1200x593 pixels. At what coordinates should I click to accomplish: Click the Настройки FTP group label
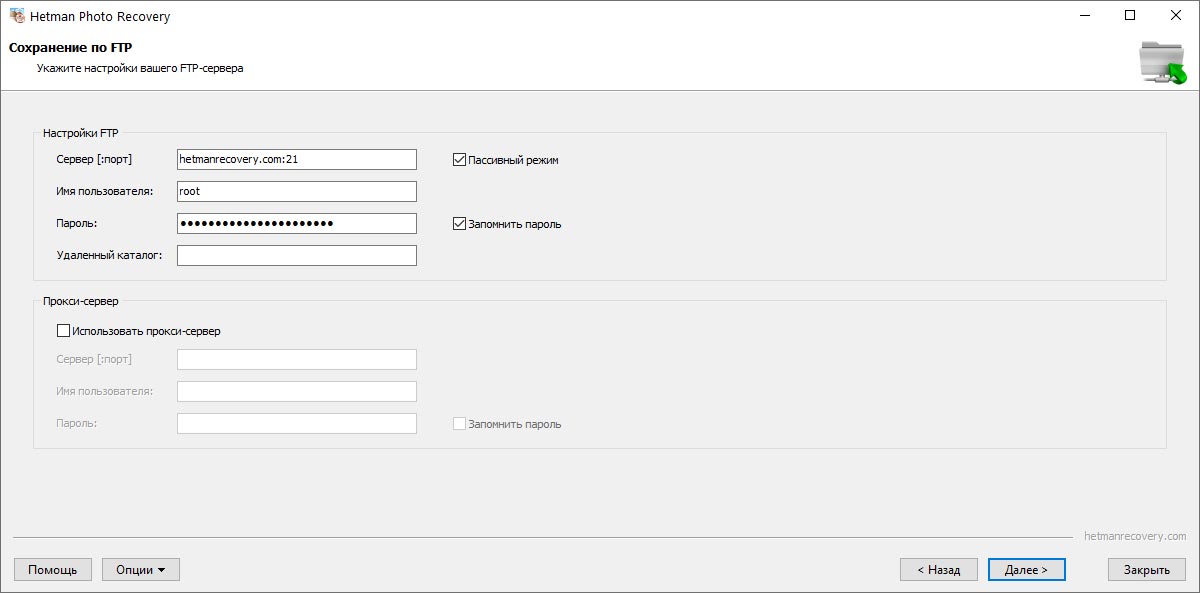click(x=81, y=133)
